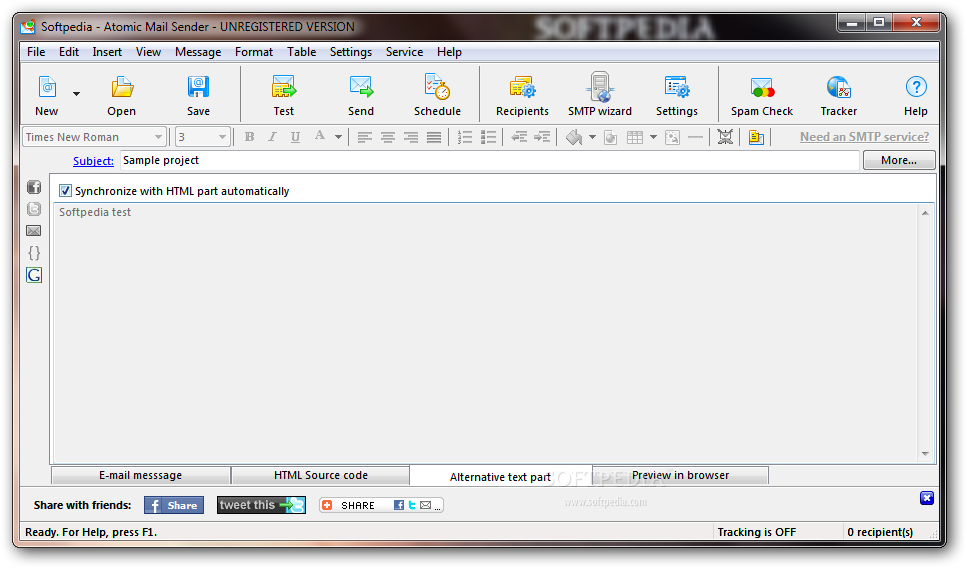Open the font size dropdown showing 3
The height and width of the screenshot is (568, 967).
[x=222, y=137]
